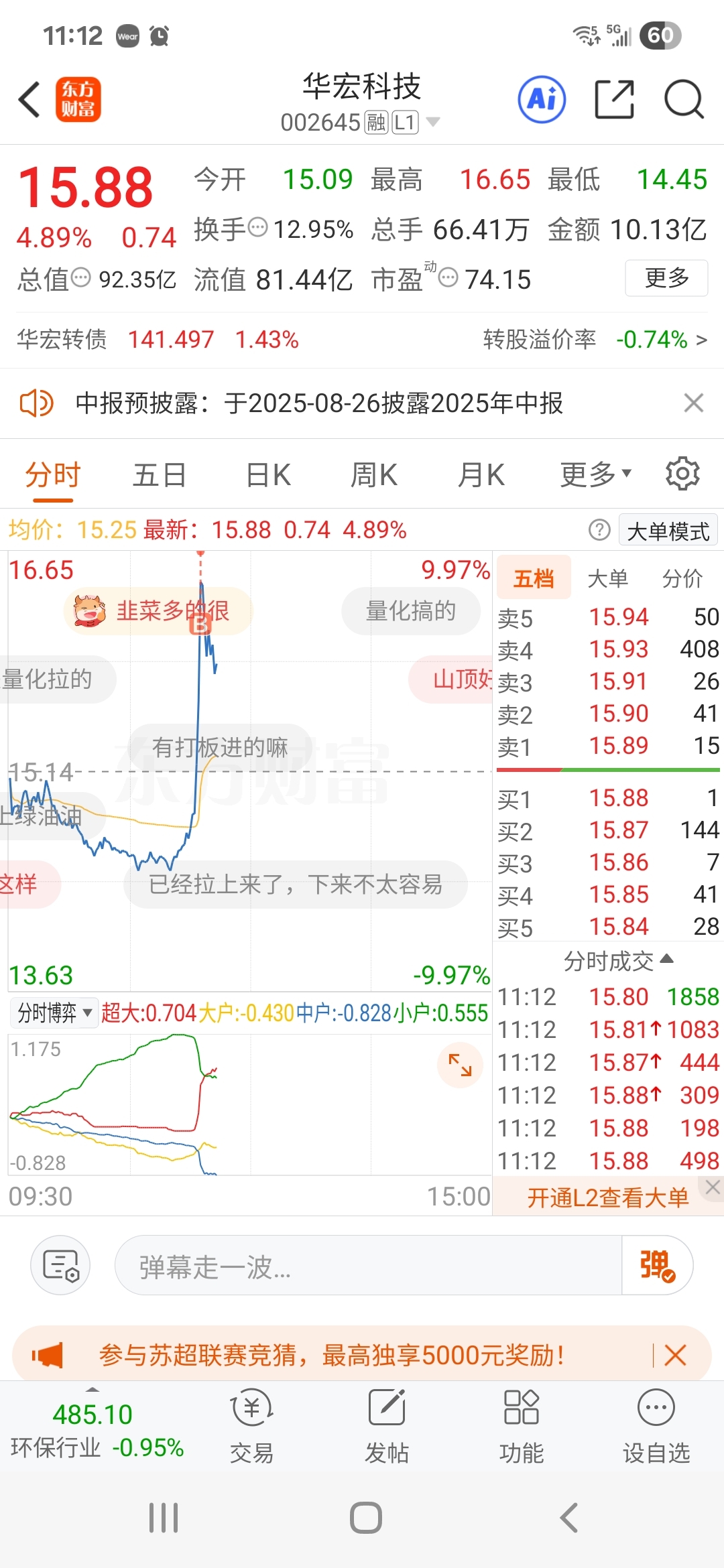The width and height of the screenshot is (724, 1568).
Task: Toggle 大单模式 big-order mode
Action: coord(668,531)
